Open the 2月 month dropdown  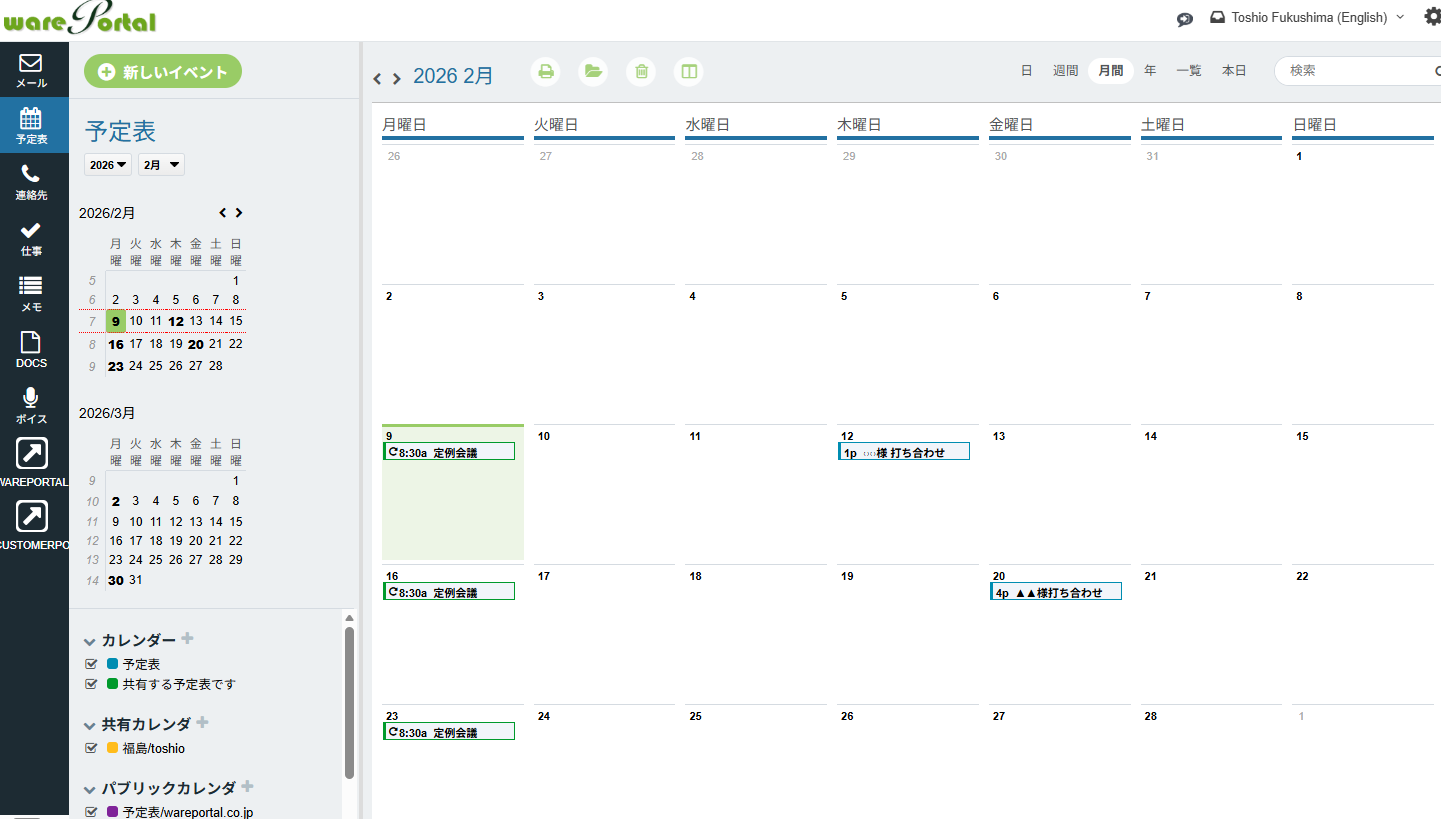click(x=161, y=165)
